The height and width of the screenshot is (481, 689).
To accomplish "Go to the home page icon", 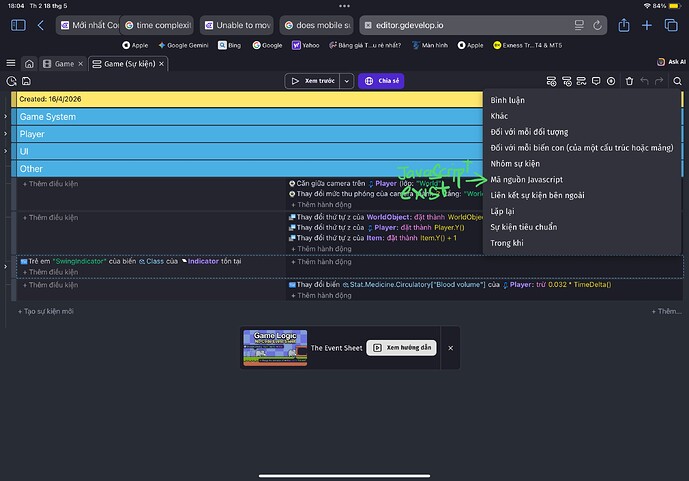I will [29, 64].
